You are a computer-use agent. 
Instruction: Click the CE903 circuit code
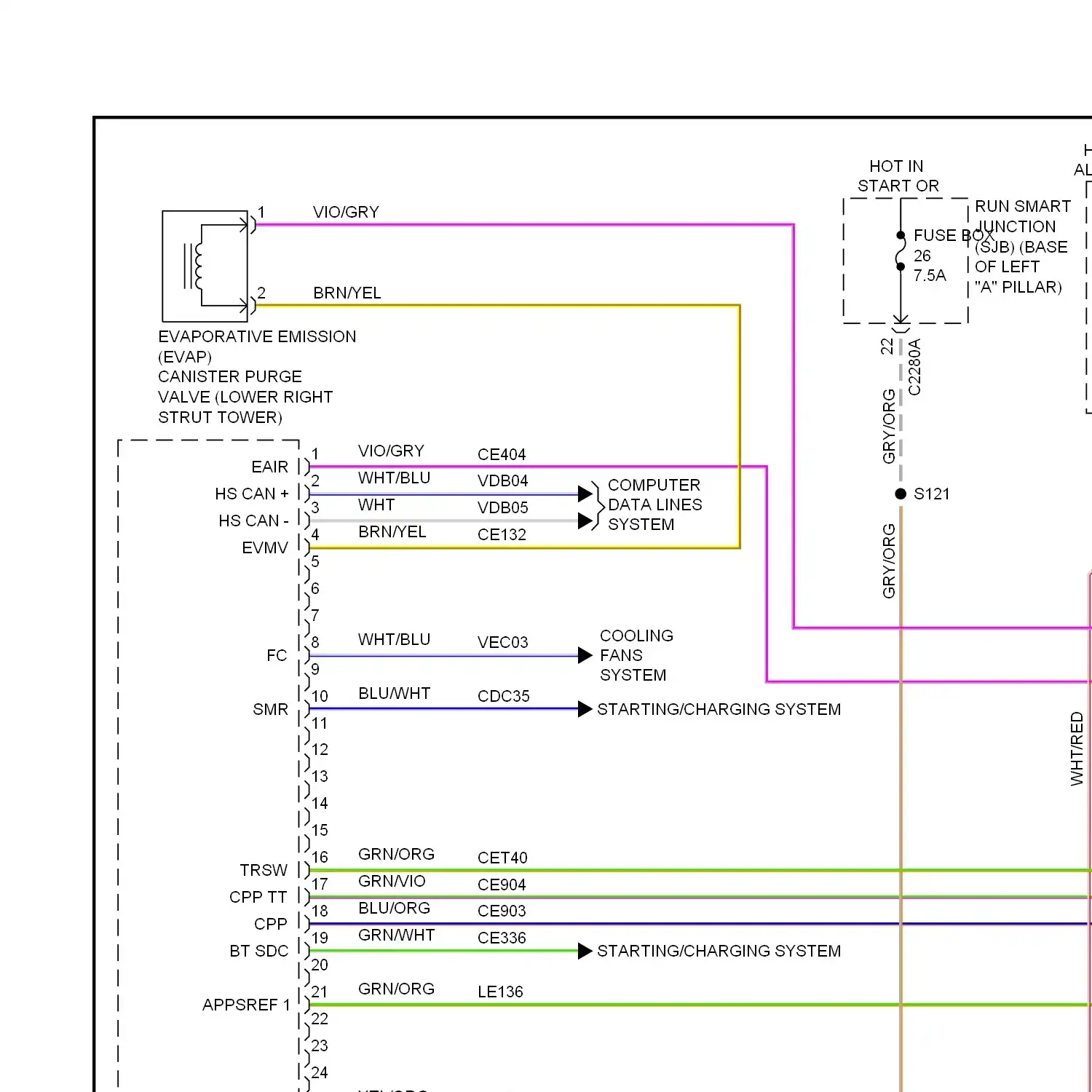click(502, 911)
